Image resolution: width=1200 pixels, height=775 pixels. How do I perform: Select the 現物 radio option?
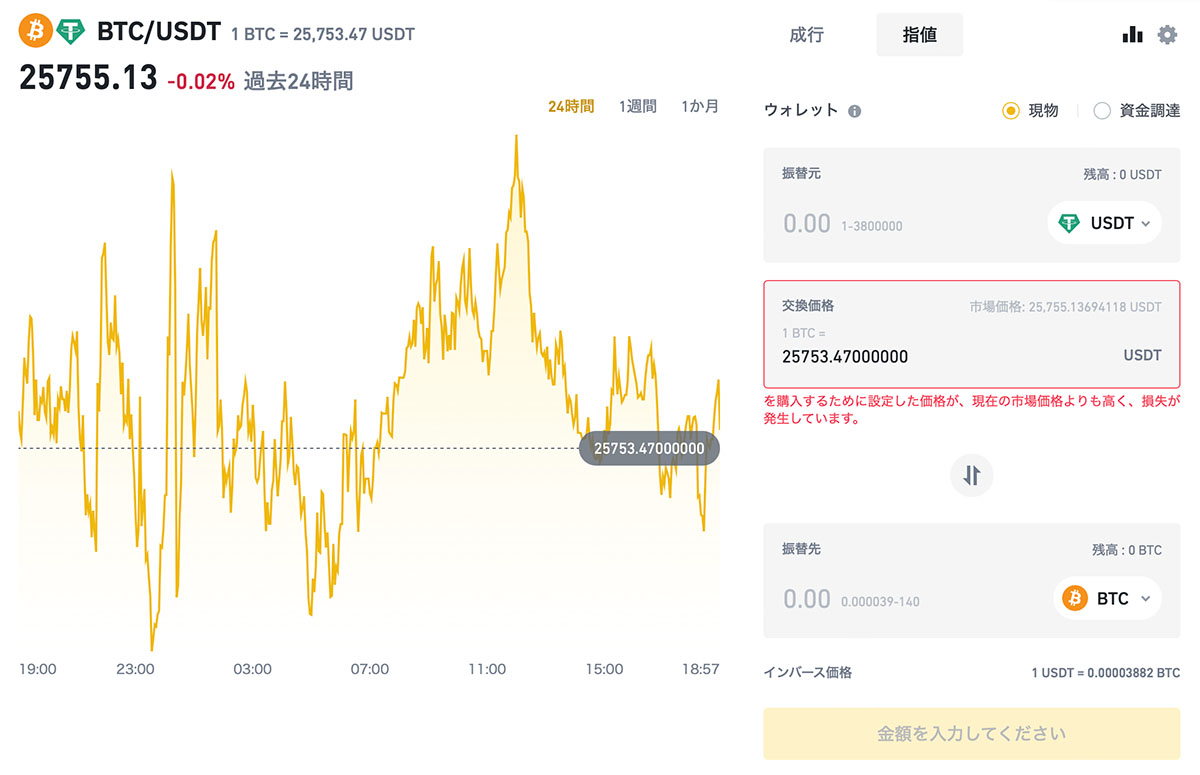(1031, 111)
